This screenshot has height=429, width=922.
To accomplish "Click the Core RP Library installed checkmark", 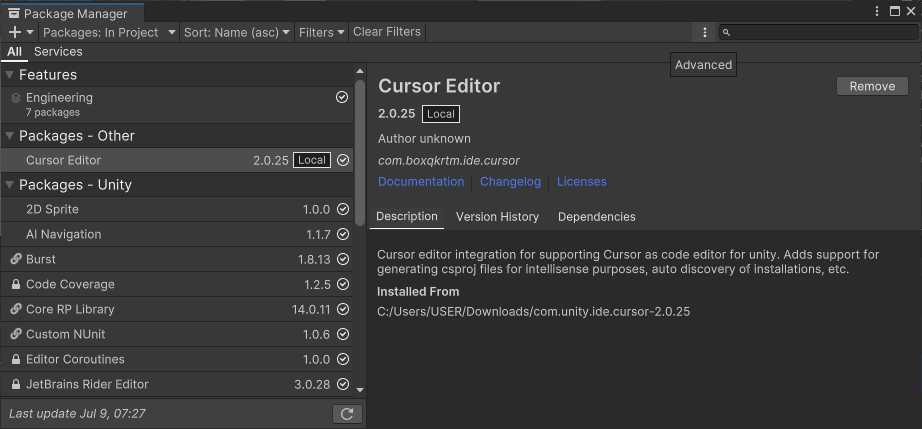I will (343, 309).
